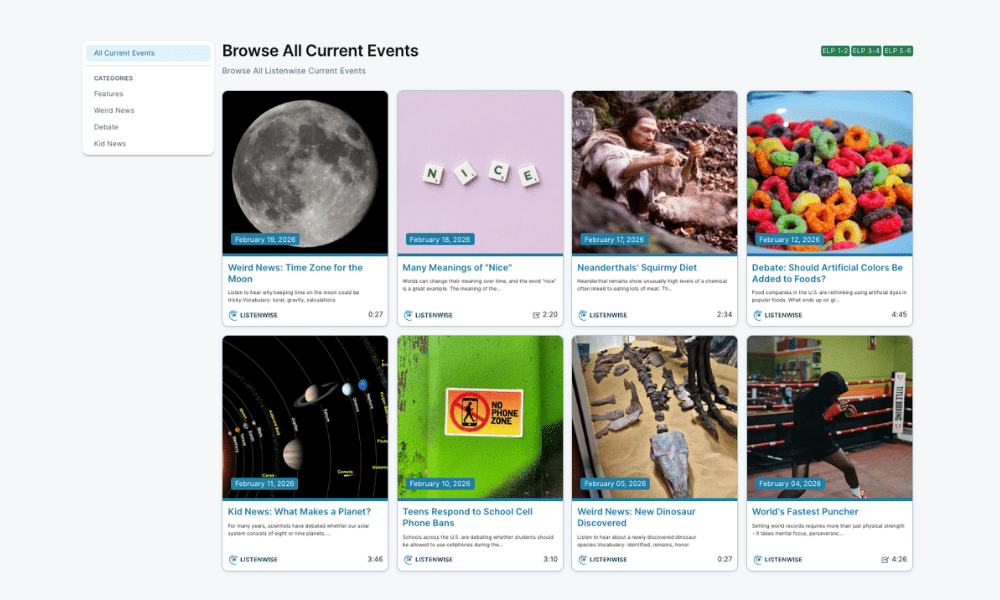This screenshot has height=600, width=1000.
Task: Open the Features category
Action: point(108,94)
